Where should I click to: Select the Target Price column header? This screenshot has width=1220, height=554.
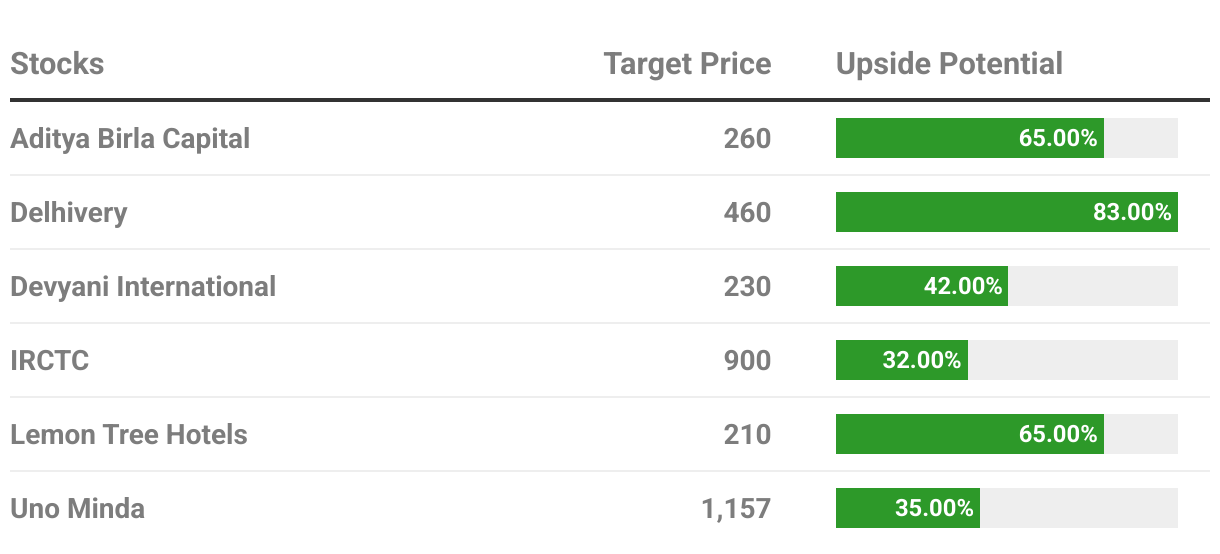(x=688, y=64)
